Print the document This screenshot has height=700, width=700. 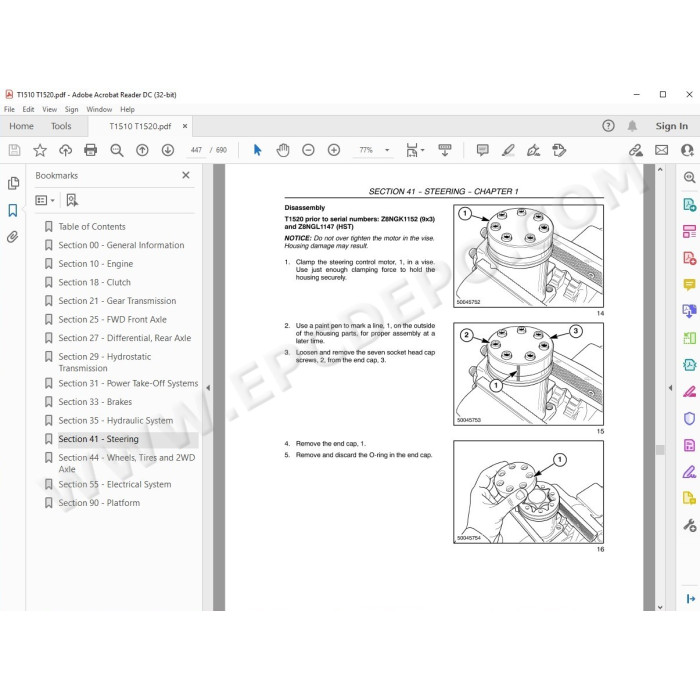[91, 150]
